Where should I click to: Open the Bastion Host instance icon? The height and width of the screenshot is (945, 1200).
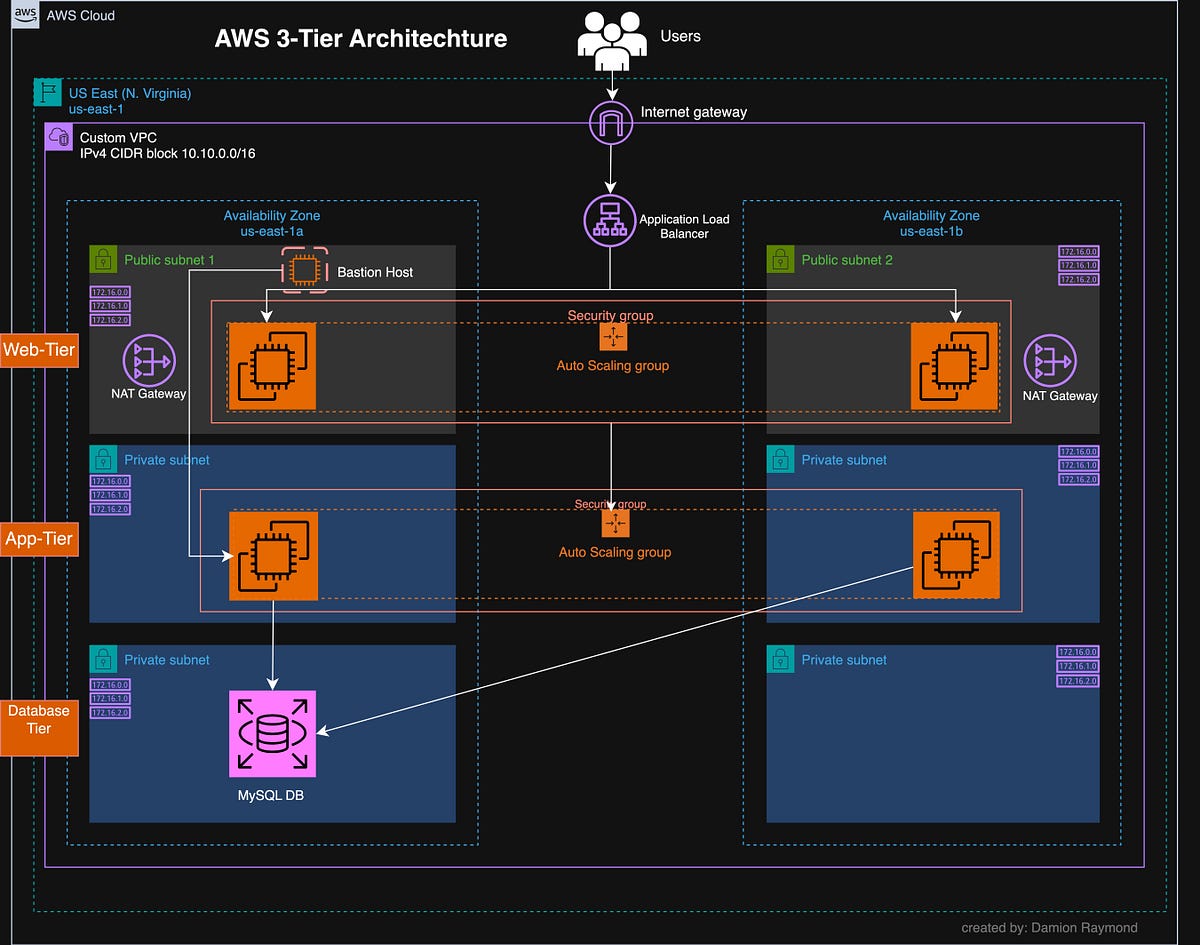point(304,269)
